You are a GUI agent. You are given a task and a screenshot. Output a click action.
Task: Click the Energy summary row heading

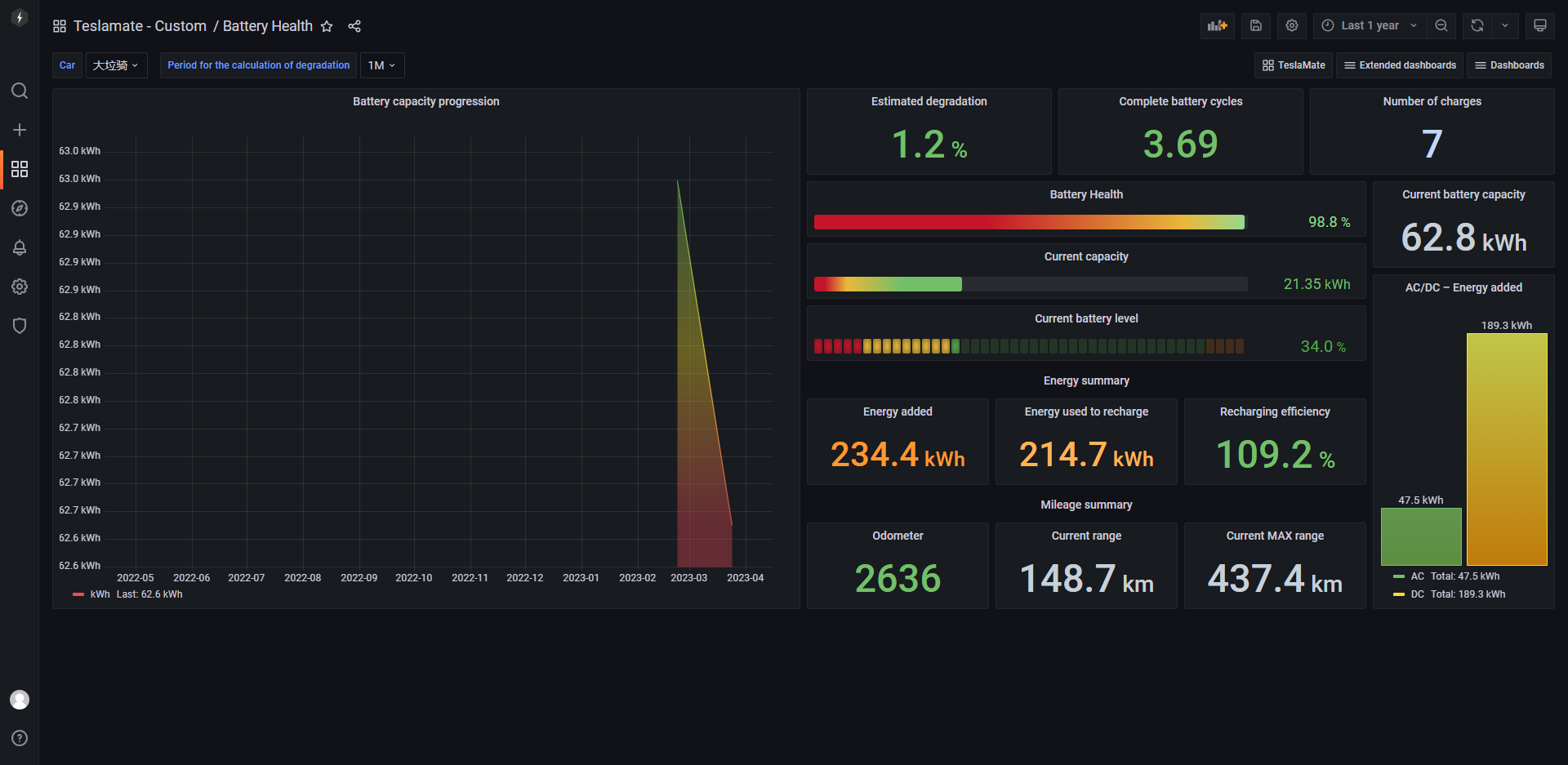[1086, 380]
